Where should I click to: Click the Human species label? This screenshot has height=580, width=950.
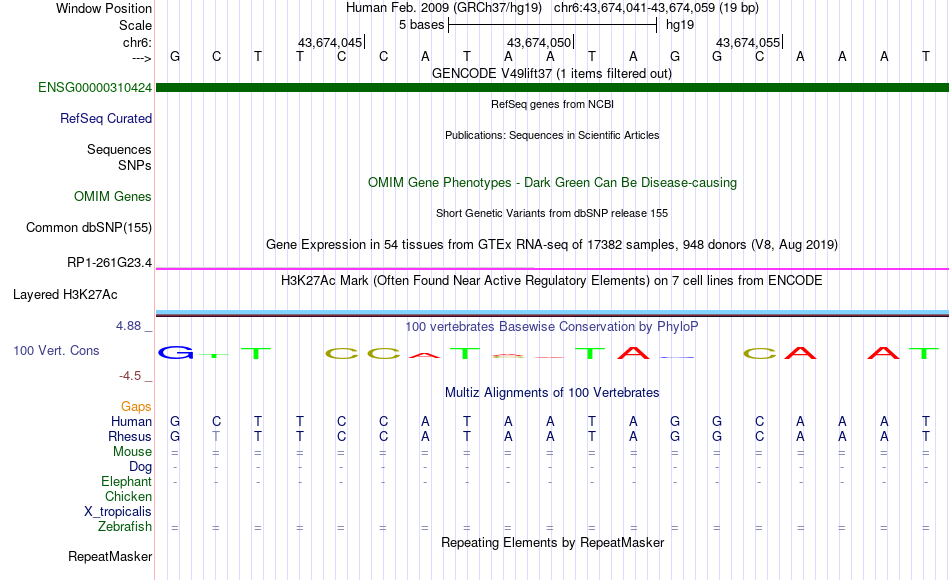(131, 421)
